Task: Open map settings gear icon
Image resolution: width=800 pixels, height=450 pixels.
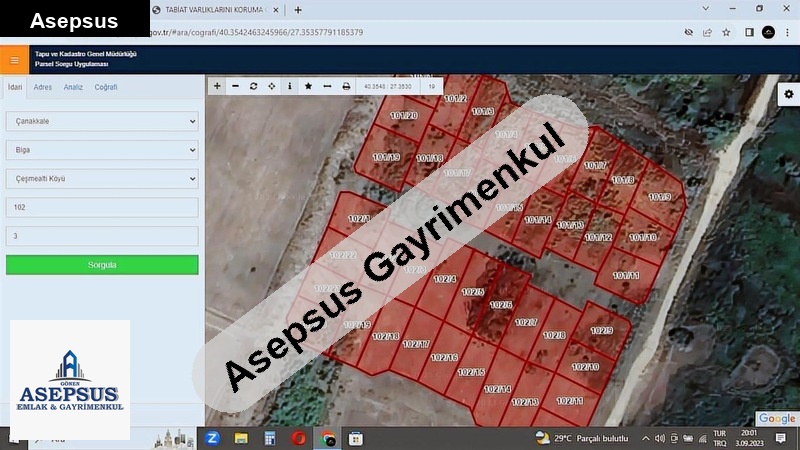Action: [x=789, y=94]
